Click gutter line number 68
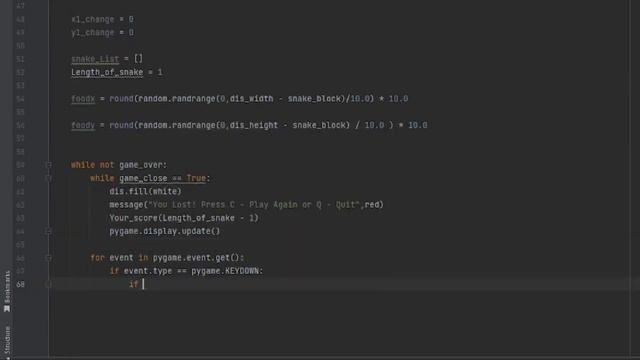Screen dimensions: 640x360 point(20,284)
